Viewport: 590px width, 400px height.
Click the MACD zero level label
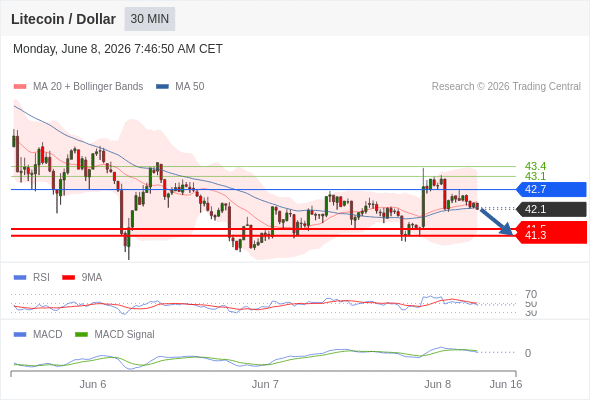pos(528,353)
